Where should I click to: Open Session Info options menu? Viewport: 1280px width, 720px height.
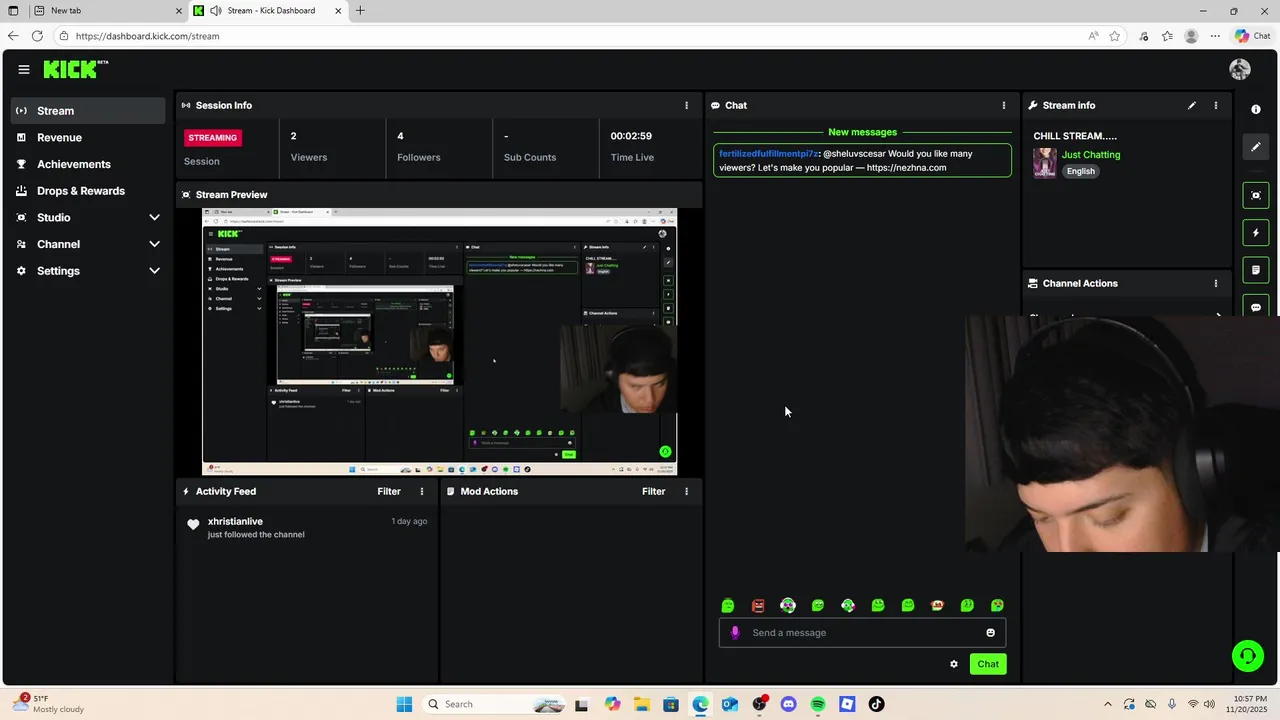[686, 105]
